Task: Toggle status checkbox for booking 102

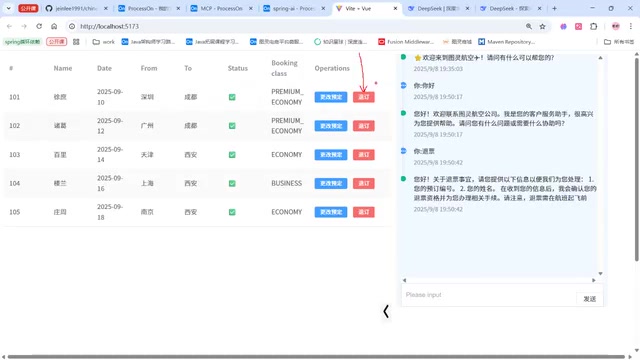Action: click(x=232, y=126)
